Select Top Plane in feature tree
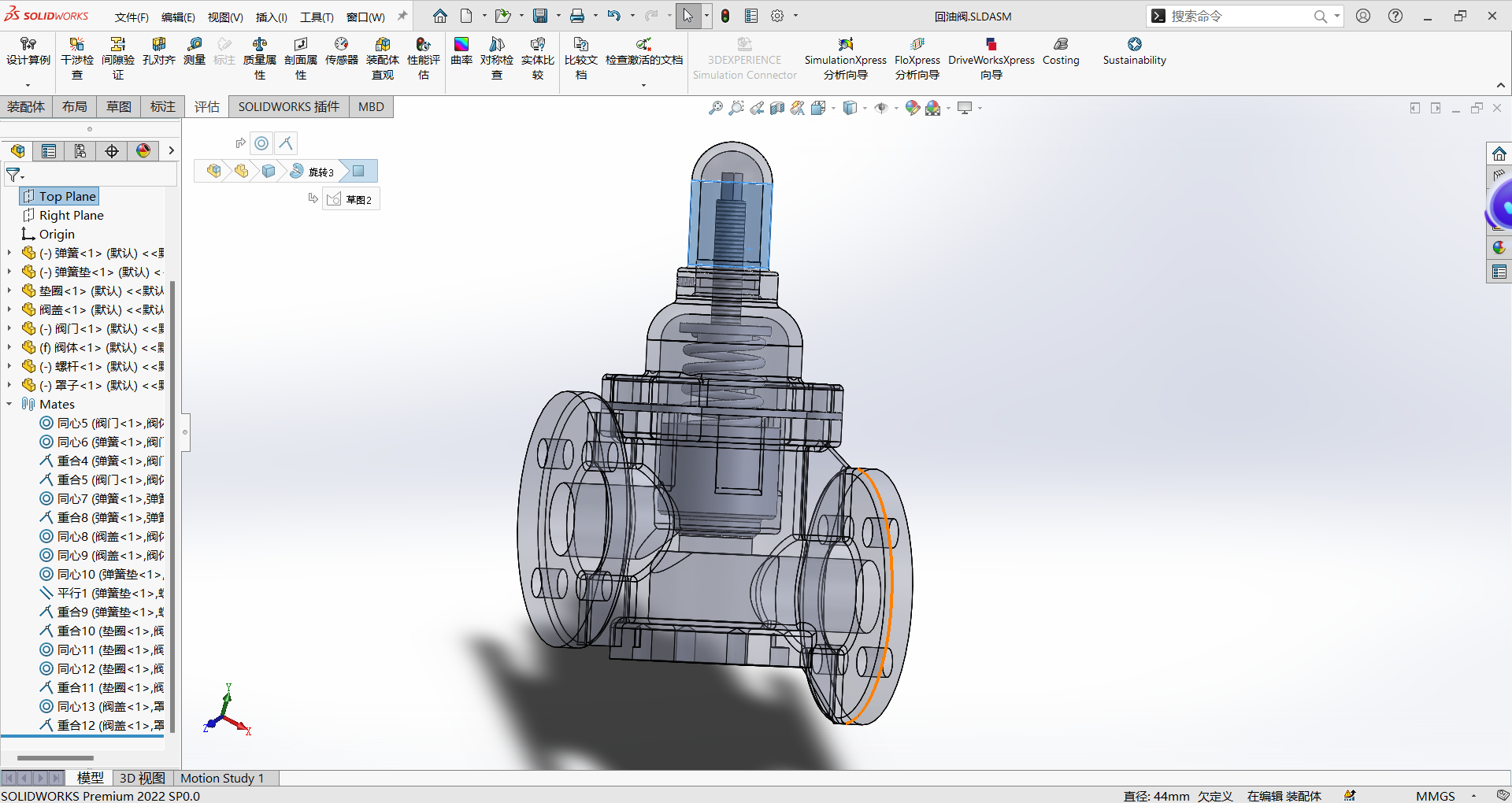1512x803 pixels. pos(60,196)
